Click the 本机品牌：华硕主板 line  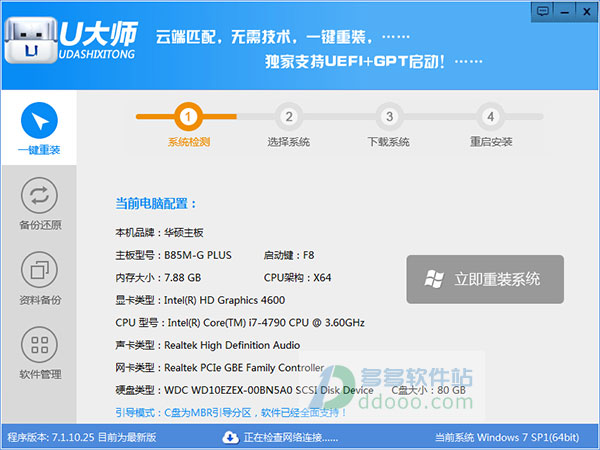159,233
